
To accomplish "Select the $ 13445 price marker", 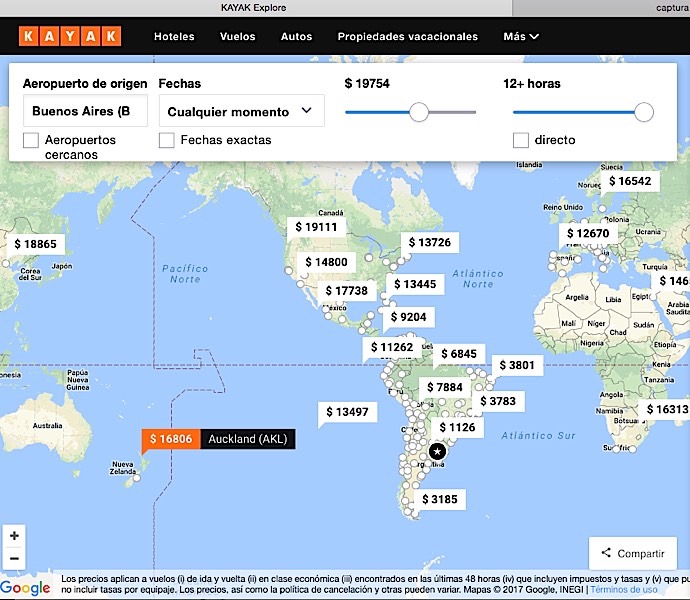I will click(415, 284).
